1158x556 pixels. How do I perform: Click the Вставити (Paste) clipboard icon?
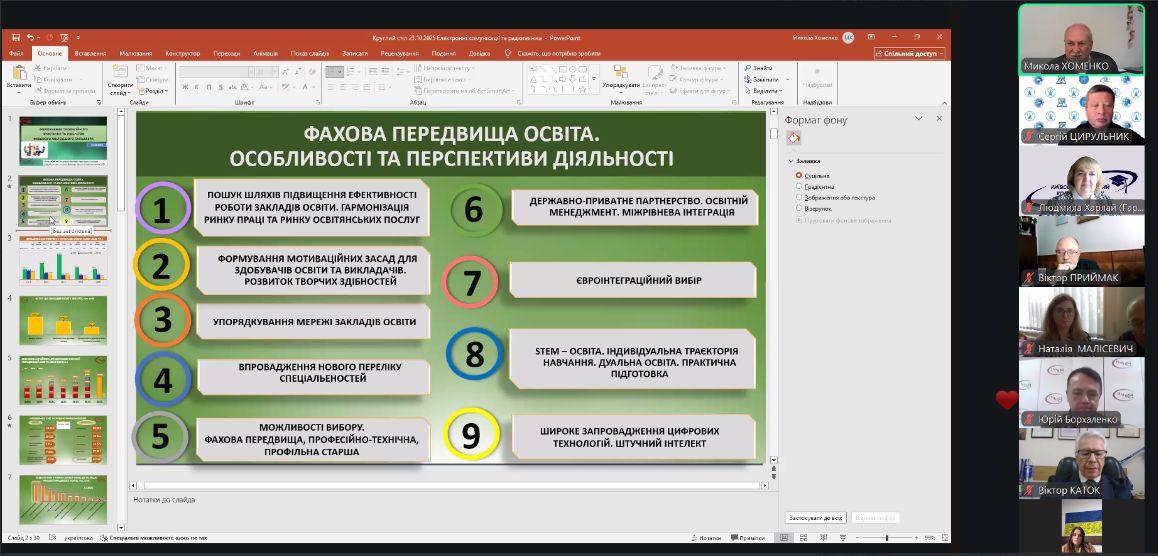click(x=19, y=73)
